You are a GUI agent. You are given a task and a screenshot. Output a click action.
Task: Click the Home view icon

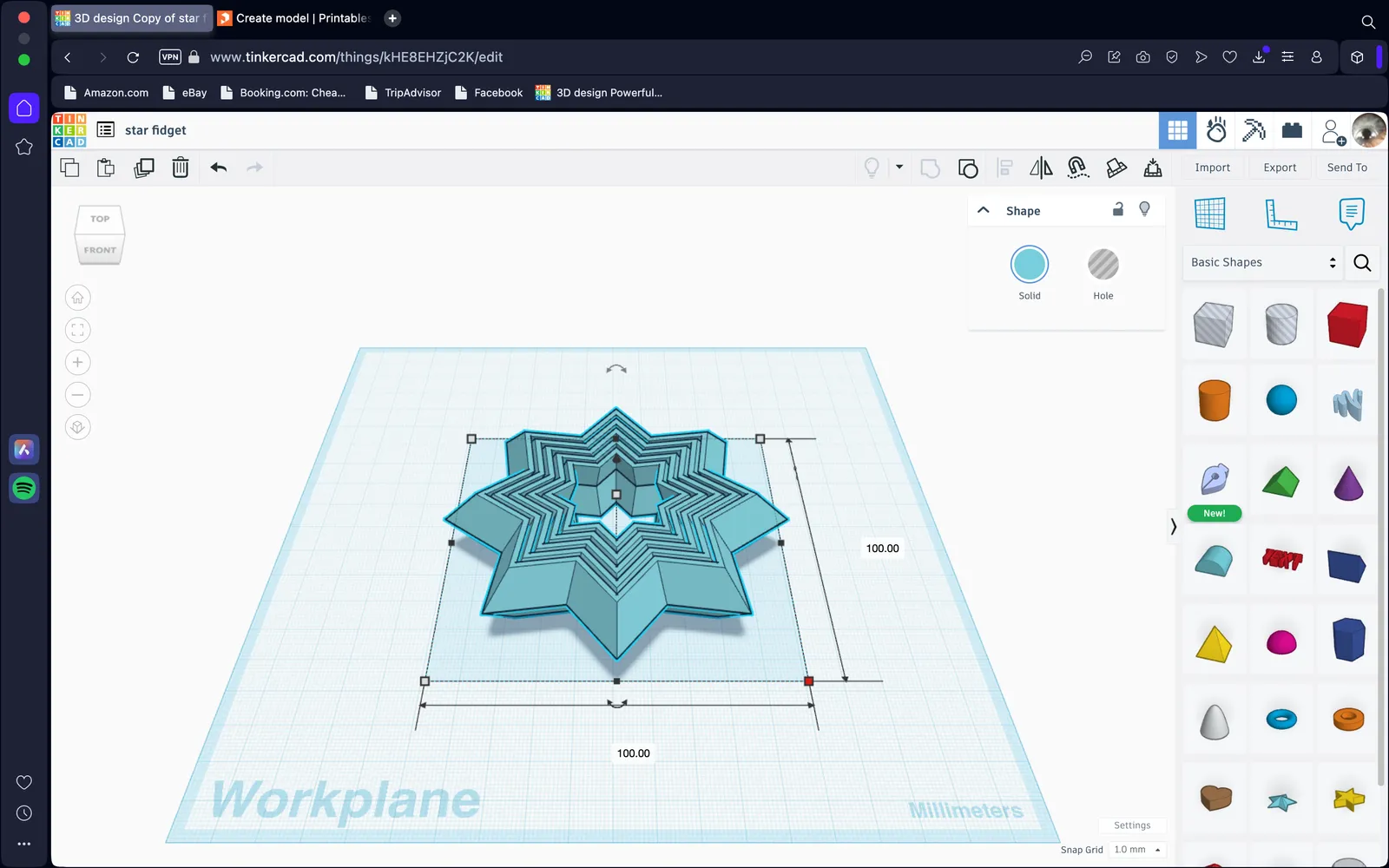pyautogui.click(x=78, y=298)
